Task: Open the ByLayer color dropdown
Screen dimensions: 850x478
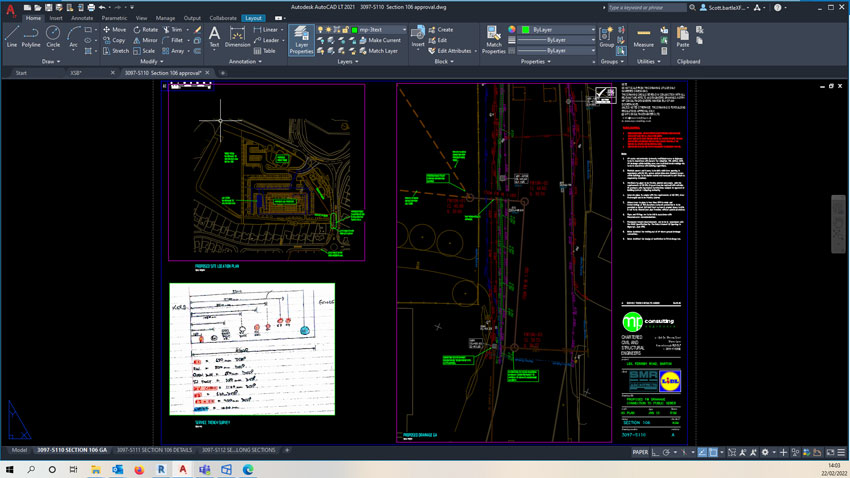Action: (x=594, y=30)
